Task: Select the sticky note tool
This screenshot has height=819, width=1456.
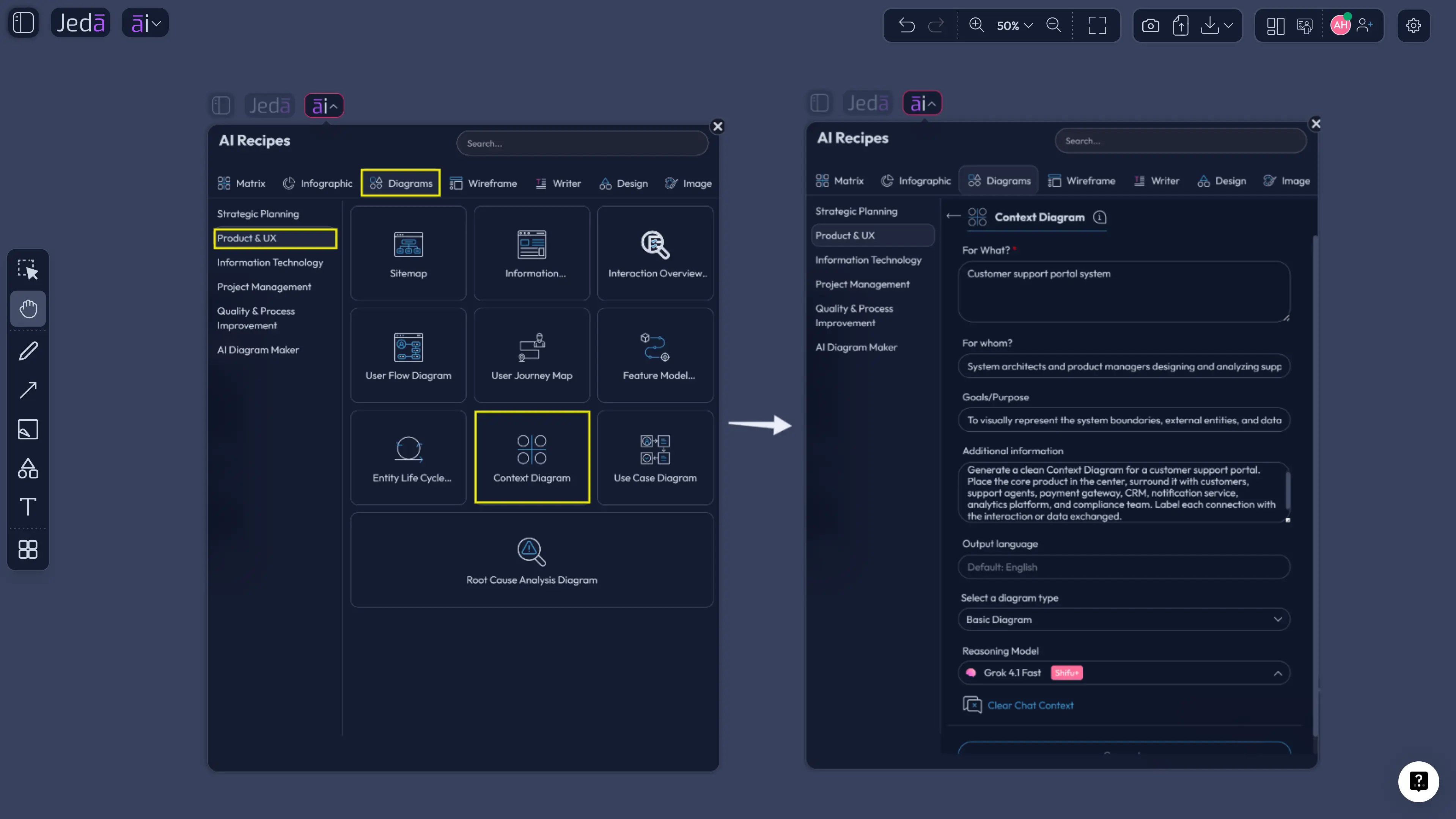Action: pos(28,429)
